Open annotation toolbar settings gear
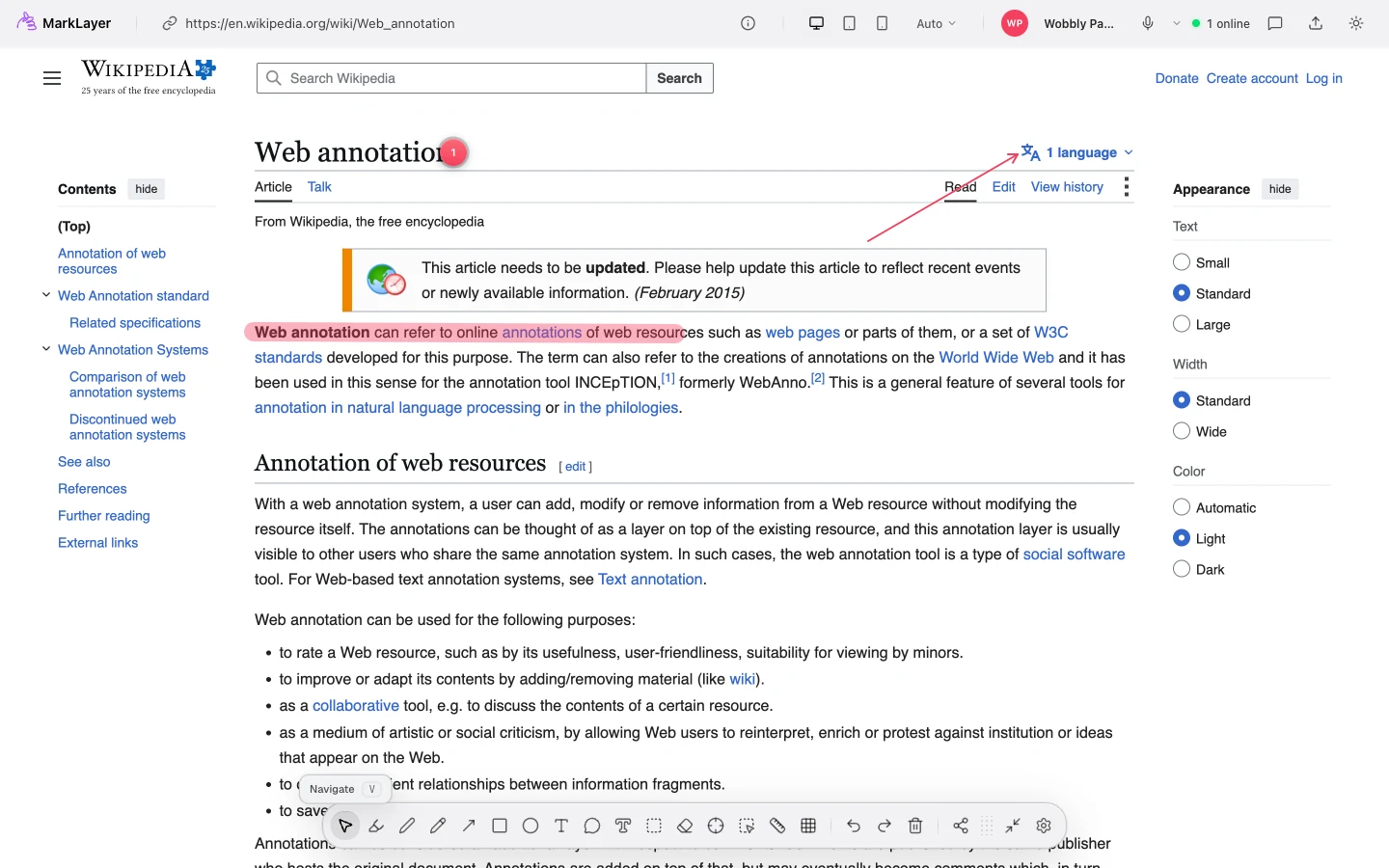 1044,826
